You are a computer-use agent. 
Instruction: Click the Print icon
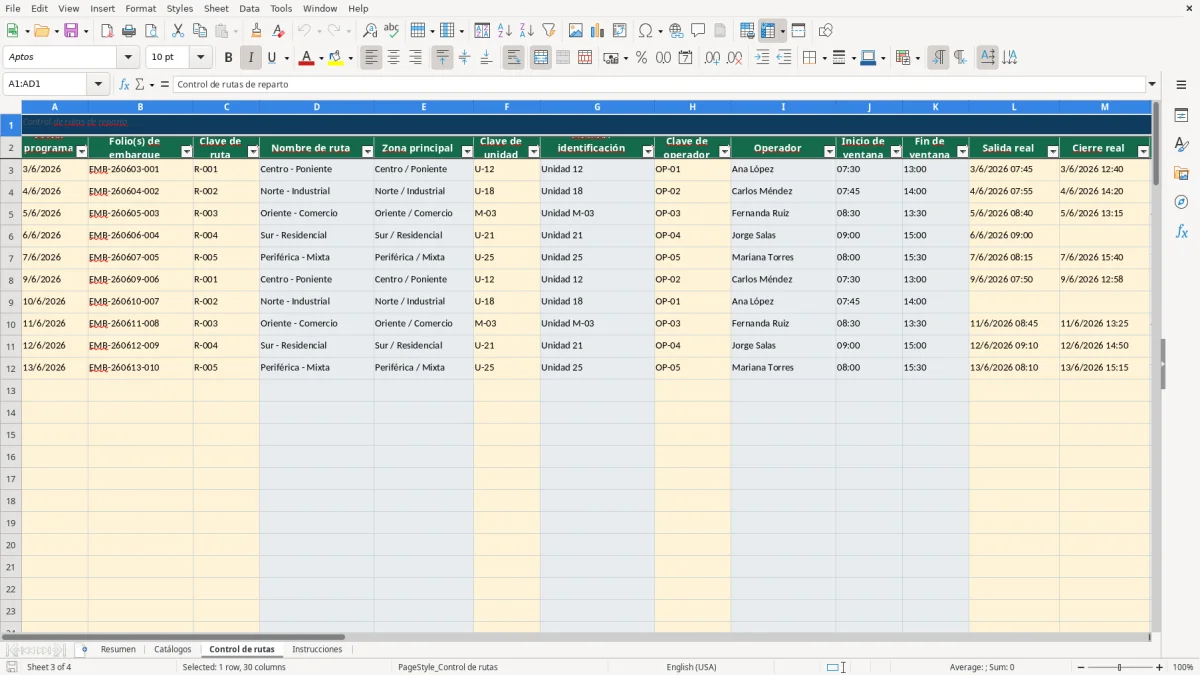point(129,31)
